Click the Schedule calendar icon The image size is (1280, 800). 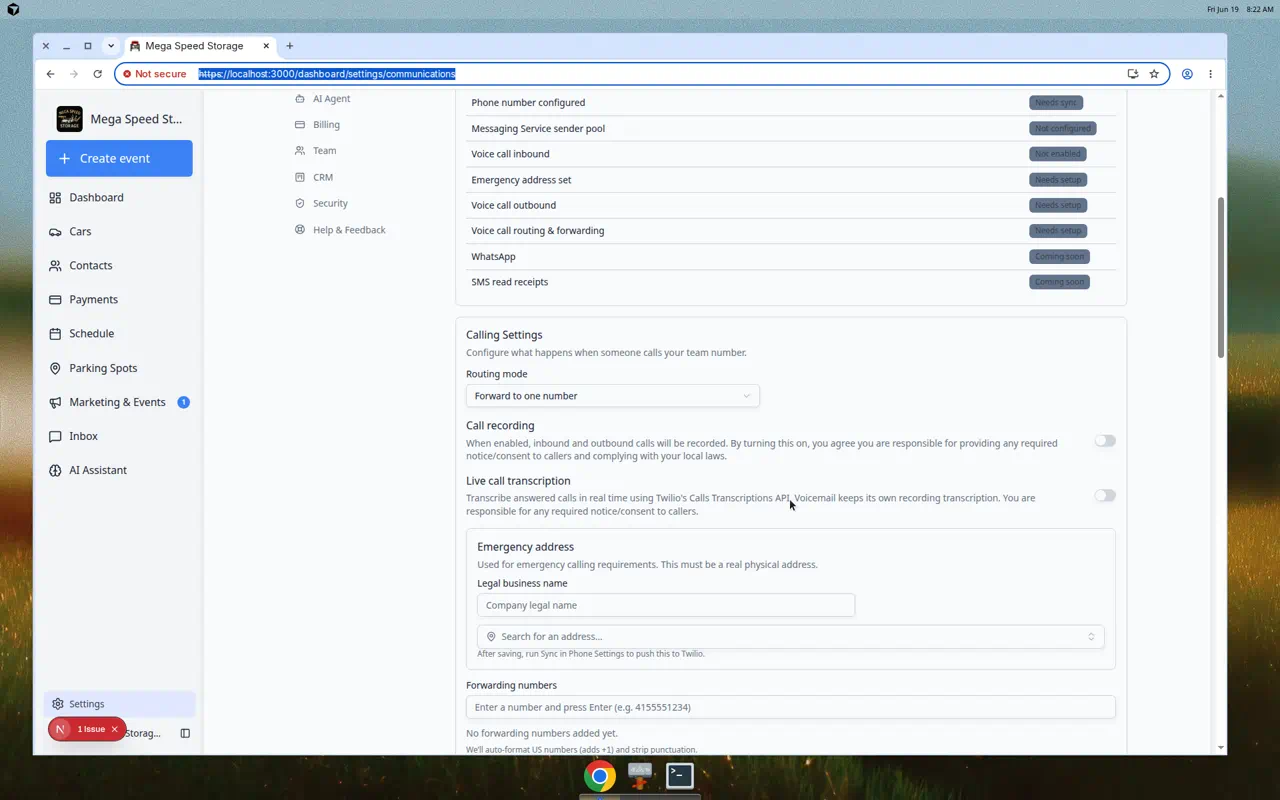click(55, 334)
